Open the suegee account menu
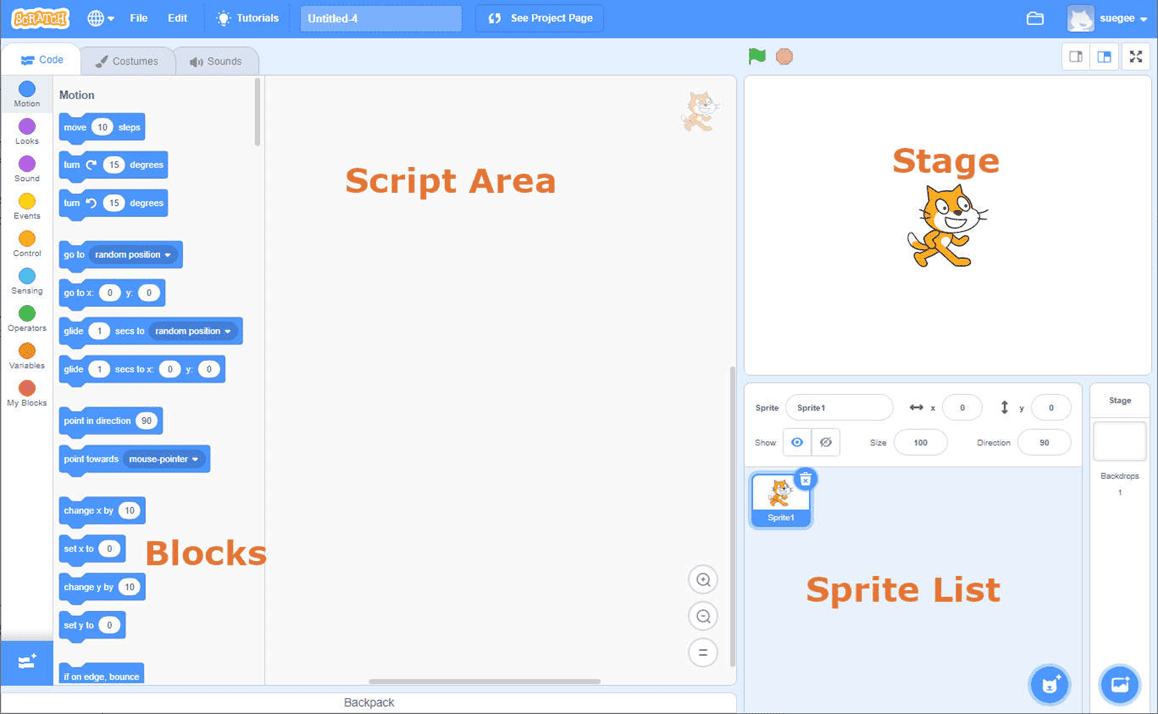The image size is (1158, 714). [x=1115, y=17]
